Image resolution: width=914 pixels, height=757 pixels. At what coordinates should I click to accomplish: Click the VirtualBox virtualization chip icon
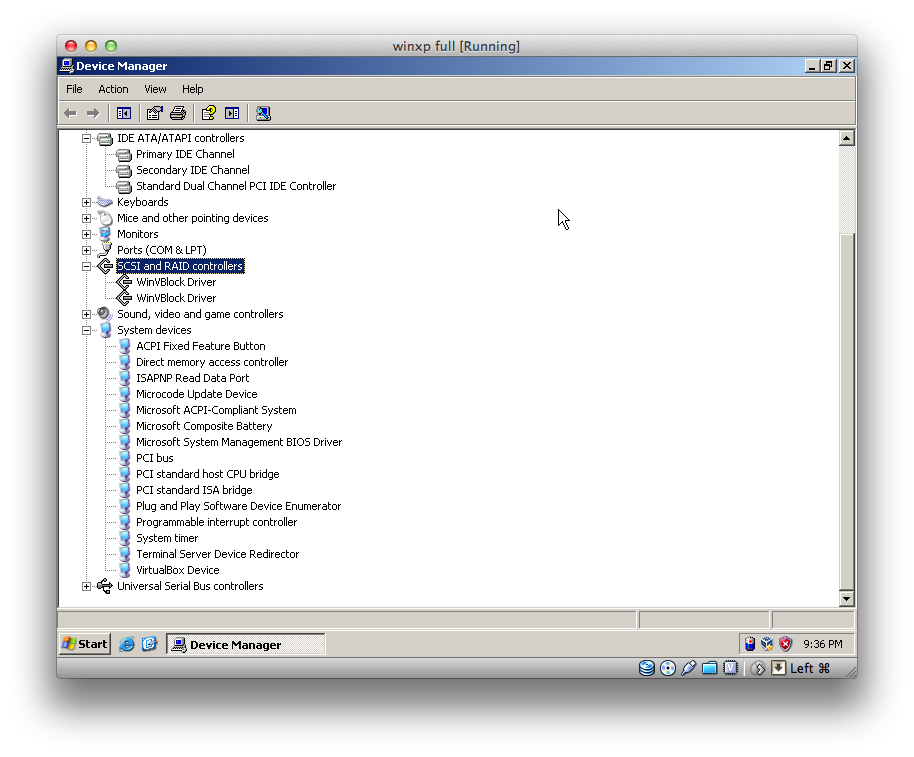click(x=730, y=668)
